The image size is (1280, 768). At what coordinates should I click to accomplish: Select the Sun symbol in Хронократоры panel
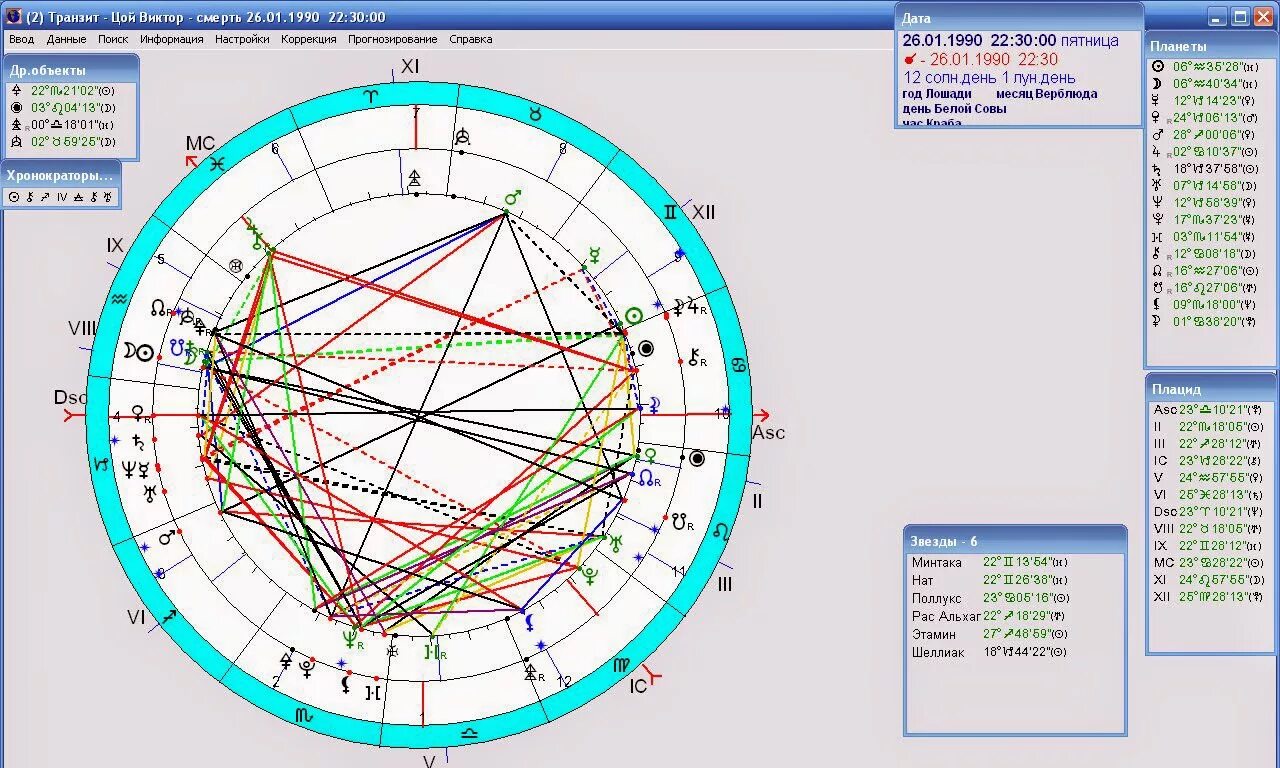[14, 197]
